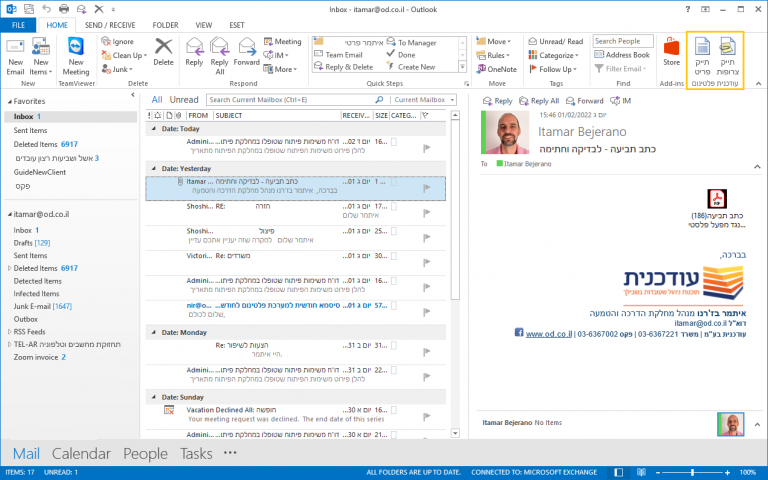
Task: Collapse the Favorites section
Action: click(9, 101)
